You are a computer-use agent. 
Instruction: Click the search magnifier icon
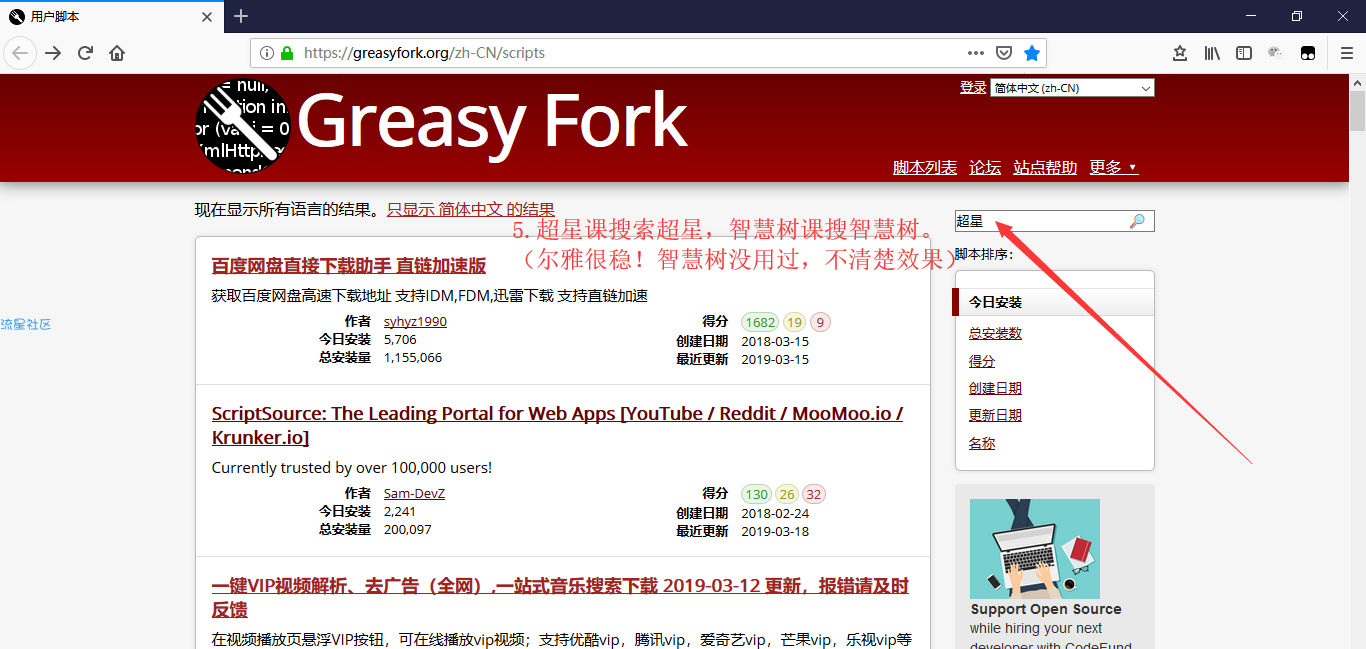(x=1137, y=221)
